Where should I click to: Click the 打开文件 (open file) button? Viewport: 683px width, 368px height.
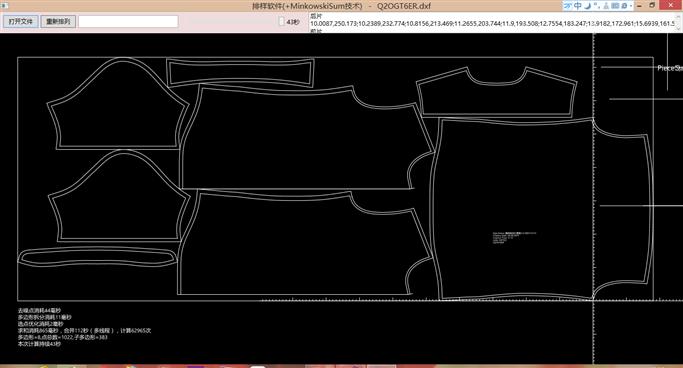pyautogui.click(x=20, y=21)
